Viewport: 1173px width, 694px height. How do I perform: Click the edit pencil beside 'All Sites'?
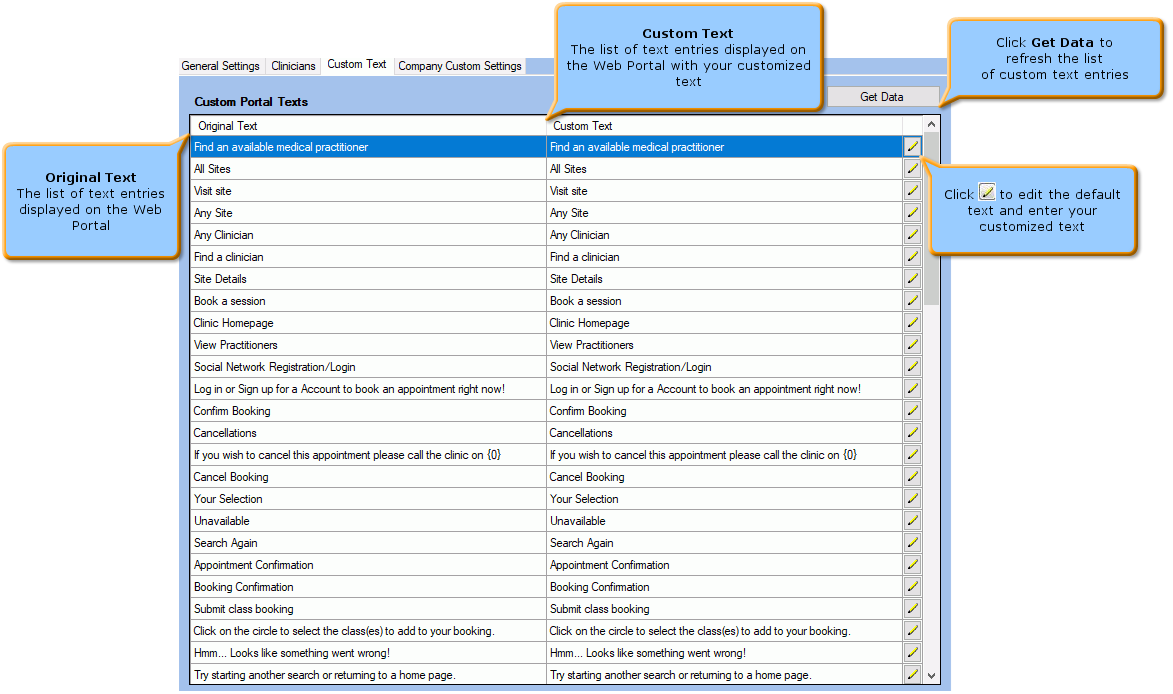point(912,168)
